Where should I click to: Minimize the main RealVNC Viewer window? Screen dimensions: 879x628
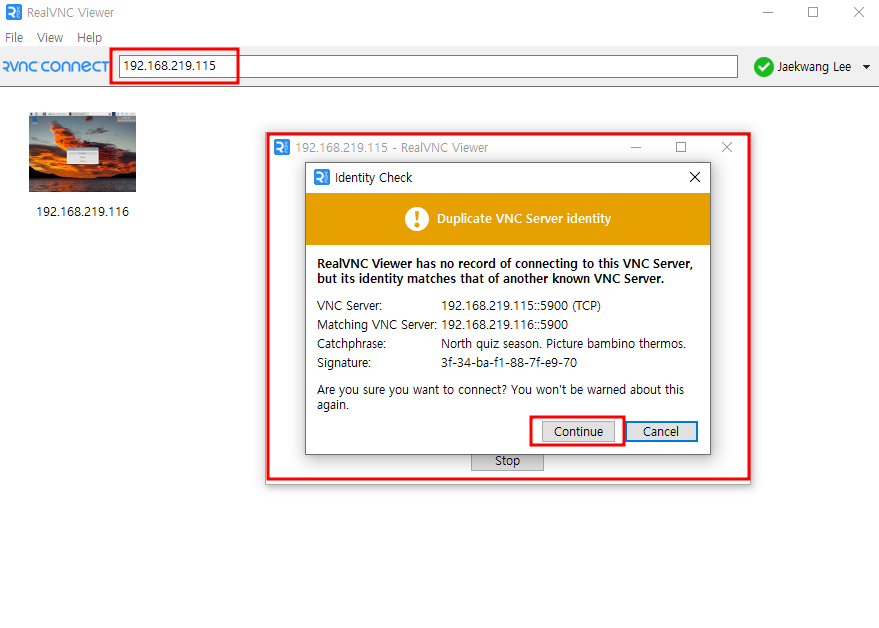tap(768, 12)
